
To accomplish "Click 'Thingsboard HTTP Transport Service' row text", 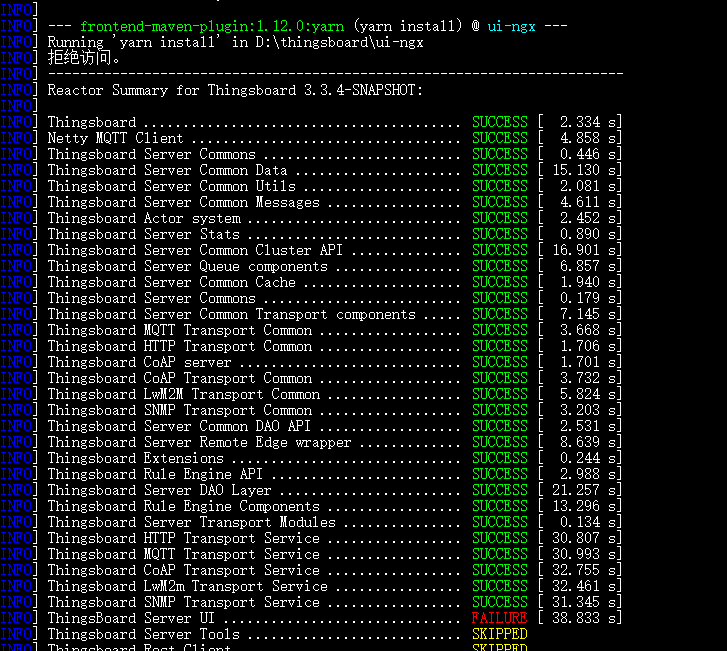I will point(184,538).
